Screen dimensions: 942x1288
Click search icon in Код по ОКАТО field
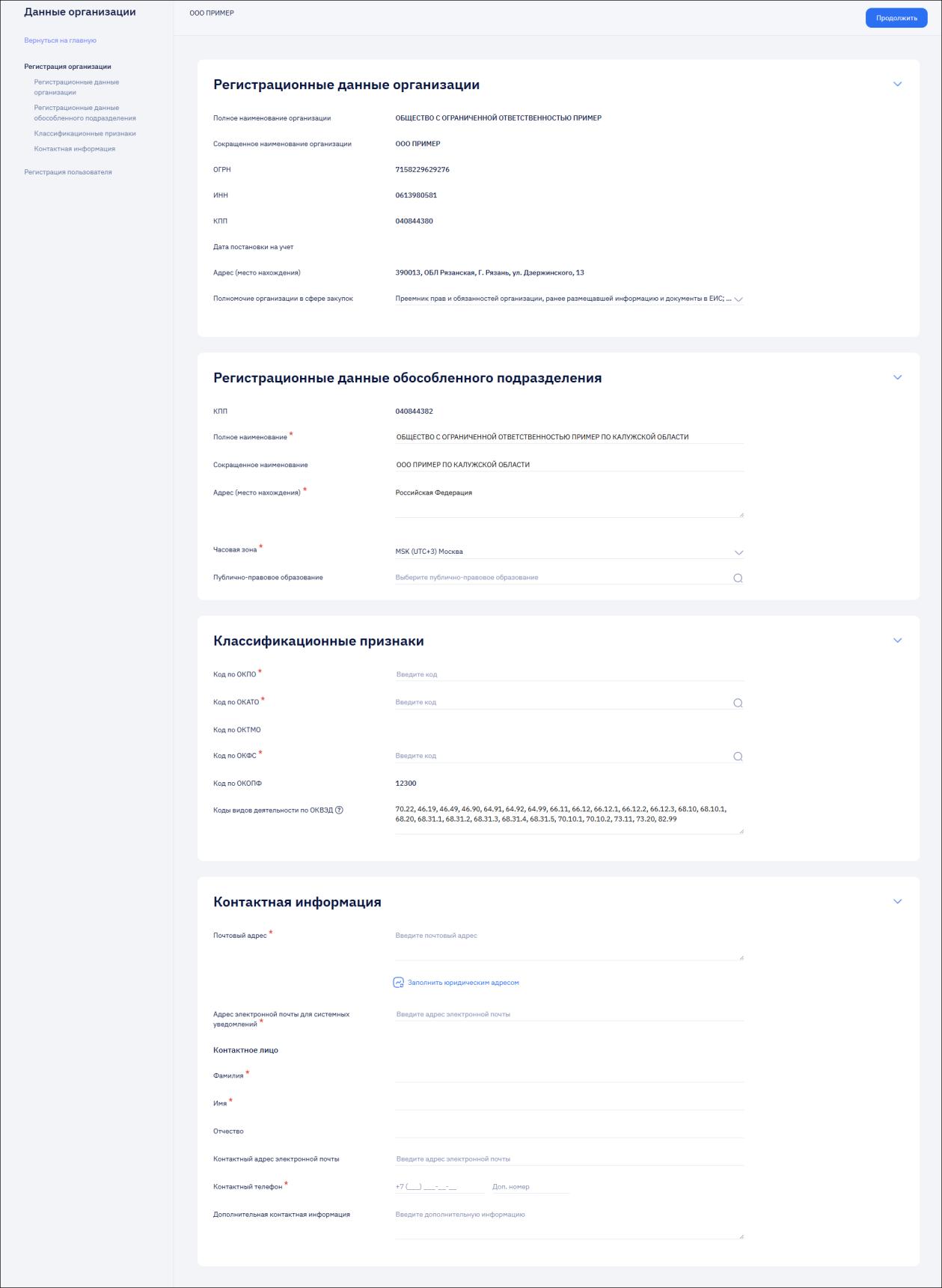[738, 703]
